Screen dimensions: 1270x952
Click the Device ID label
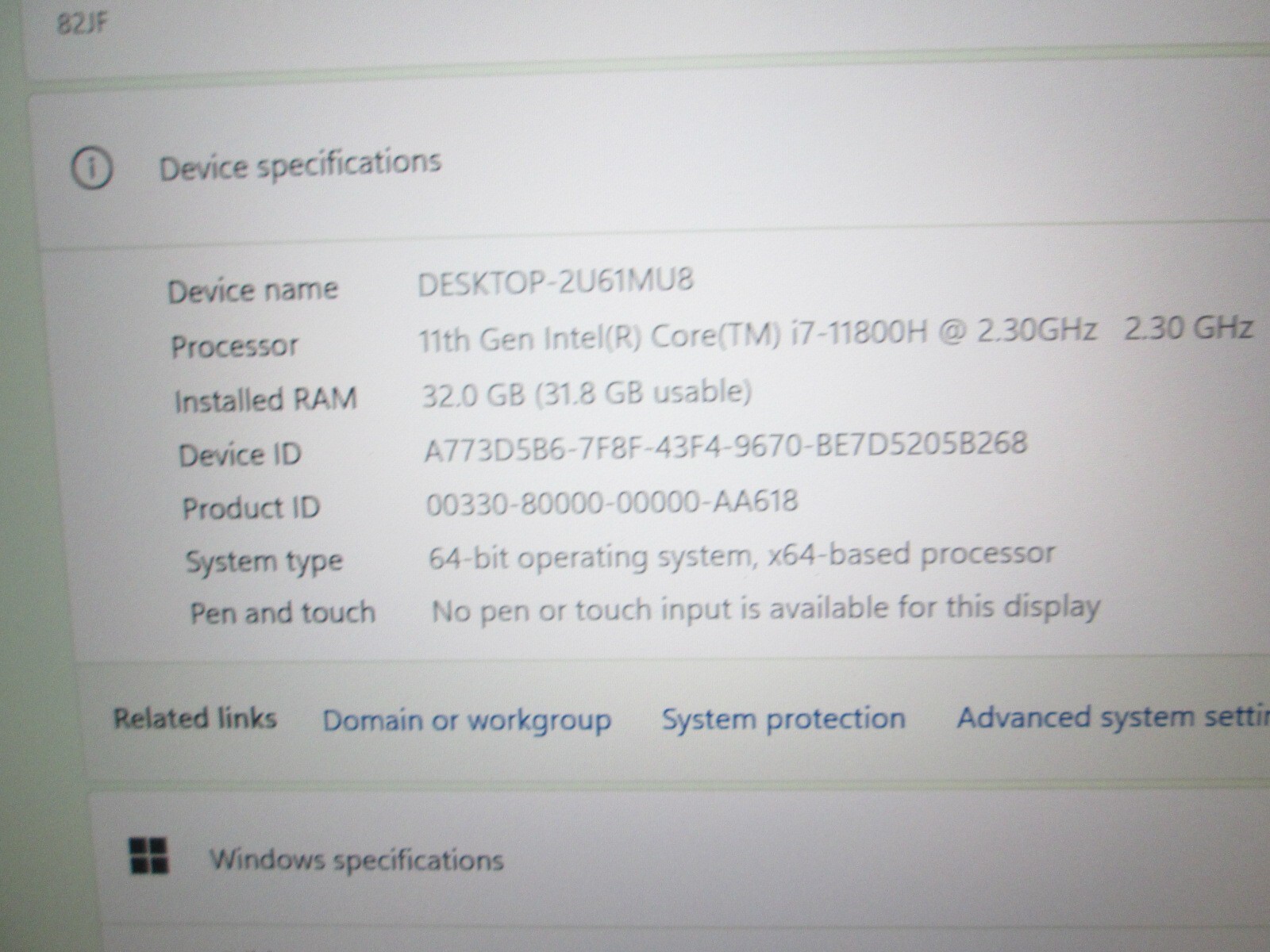(x=240, y=455)
